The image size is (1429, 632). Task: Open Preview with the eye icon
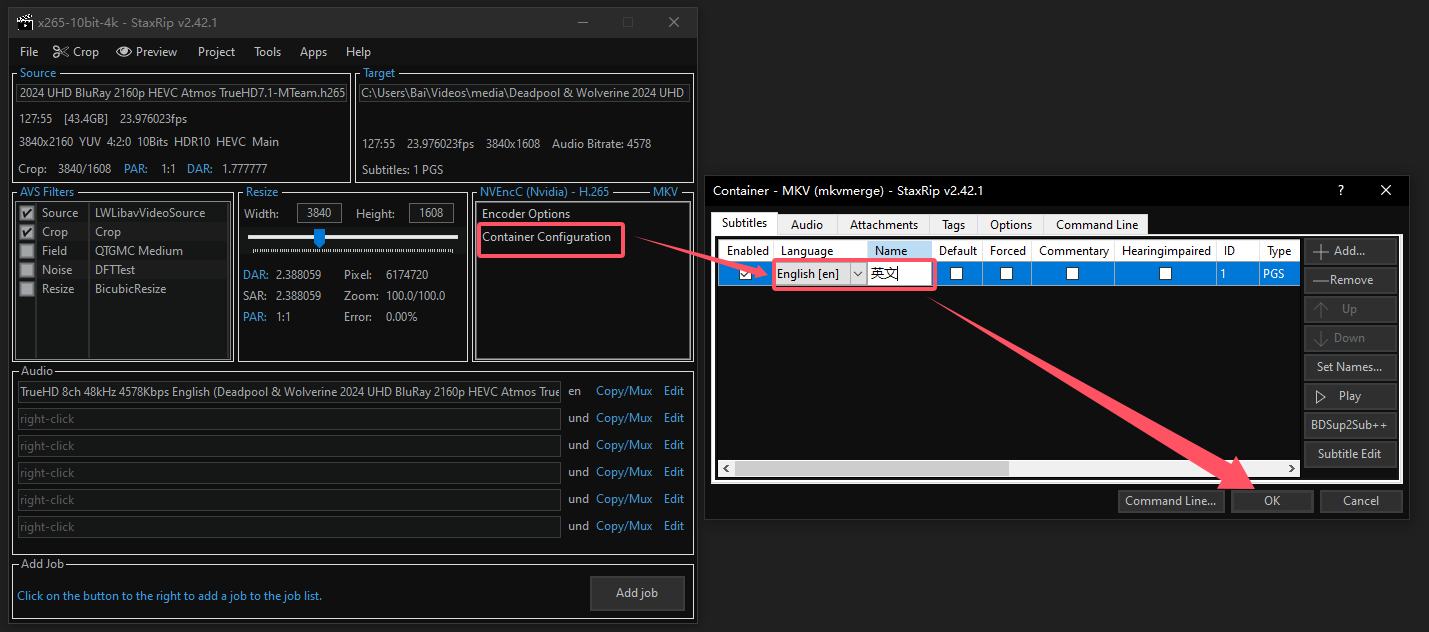(x=124, y=52)
